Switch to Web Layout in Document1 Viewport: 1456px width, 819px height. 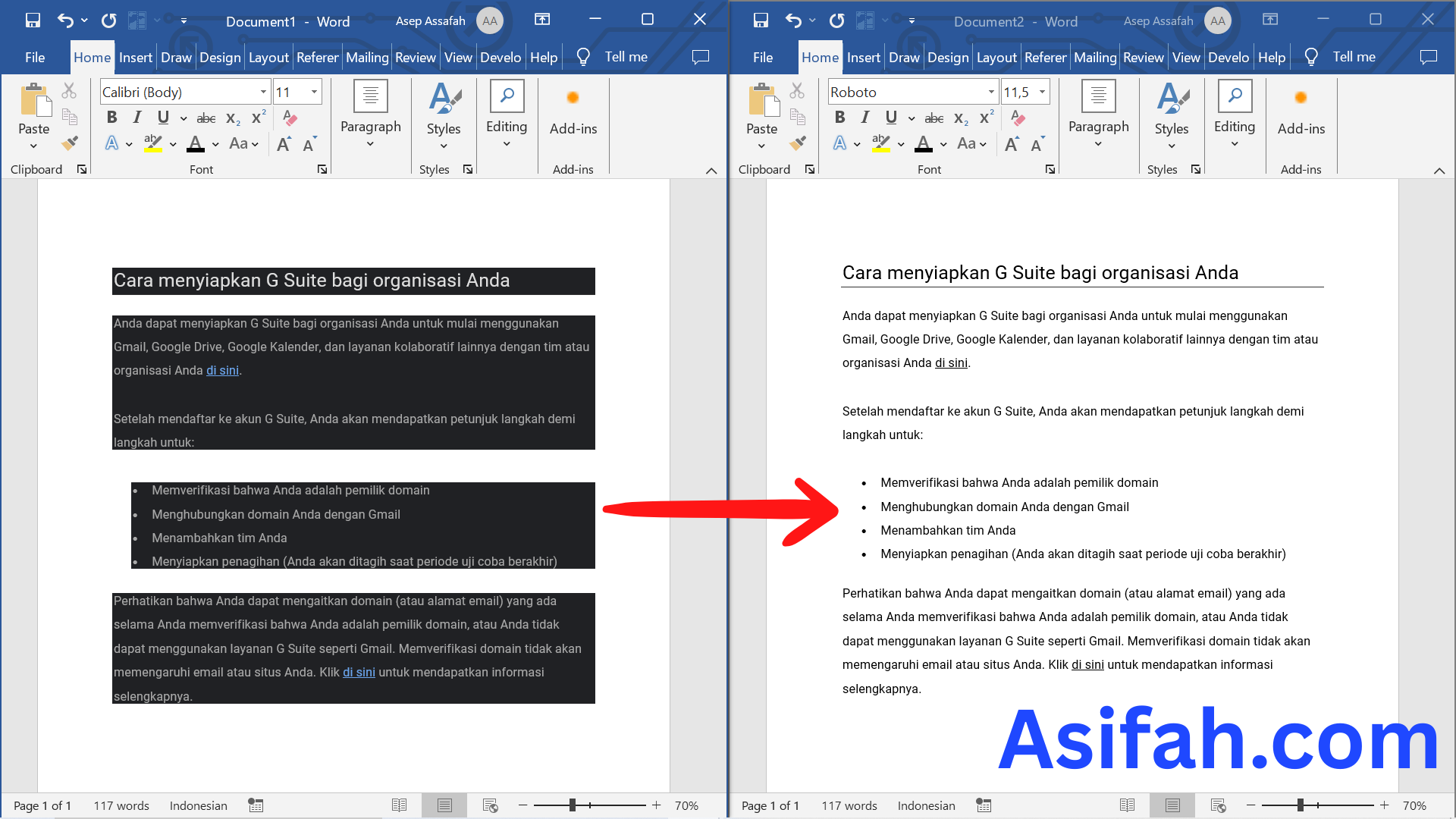490,805
